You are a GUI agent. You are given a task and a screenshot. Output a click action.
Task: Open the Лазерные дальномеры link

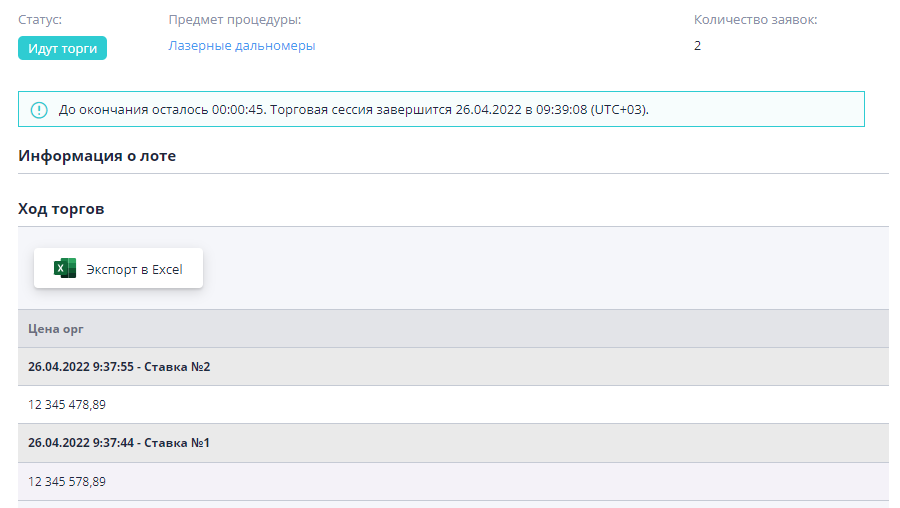(241, 46)
